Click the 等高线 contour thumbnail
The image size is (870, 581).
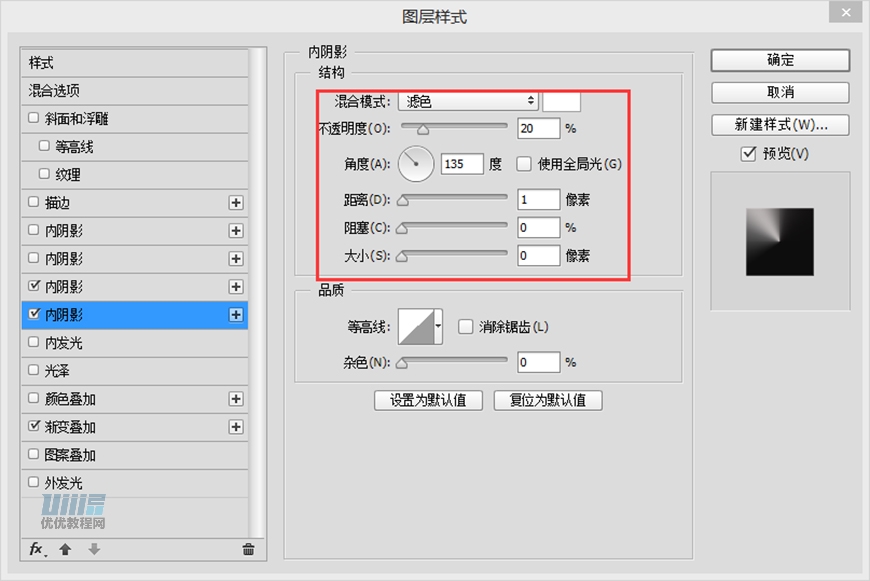click(x=416, y=326)
